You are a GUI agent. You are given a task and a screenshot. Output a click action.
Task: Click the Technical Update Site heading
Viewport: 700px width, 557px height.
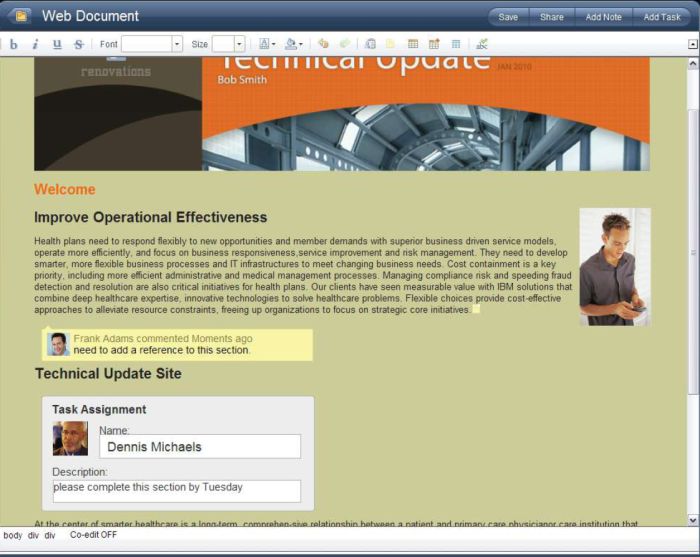pyautogui.click(x=108, y=374)
